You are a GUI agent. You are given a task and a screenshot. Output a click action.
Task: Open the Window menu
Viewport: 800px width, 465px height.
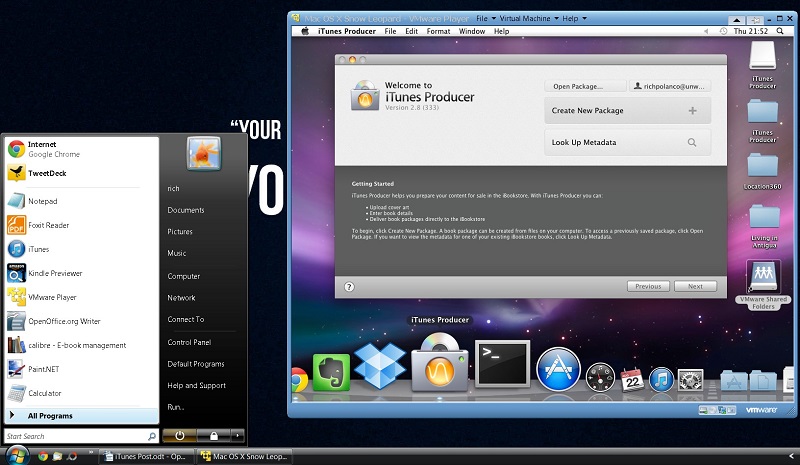[x=472, y=31]
